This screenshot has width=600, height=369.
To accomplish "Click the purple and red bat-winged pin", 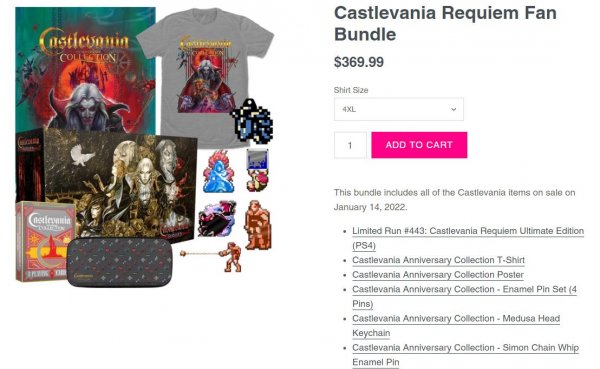I will tap(217, 218).
